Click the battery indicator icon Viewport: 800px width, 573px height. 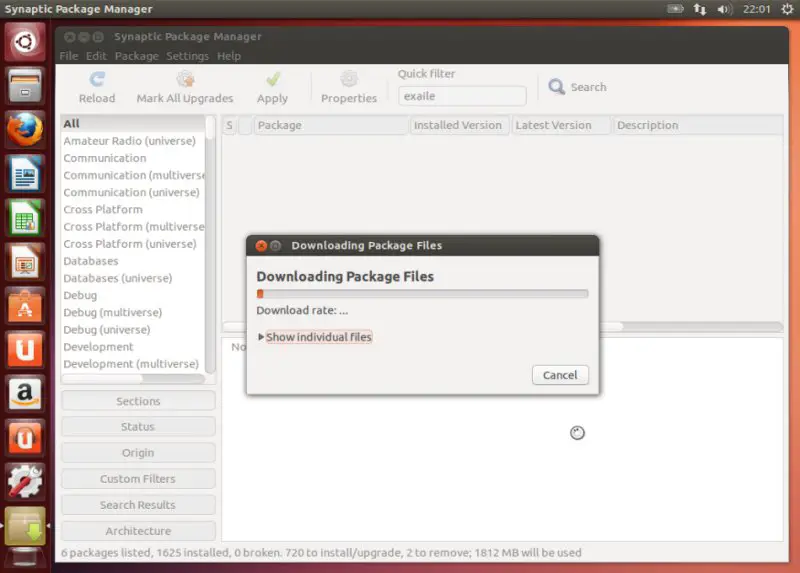[x=675, y=9]
